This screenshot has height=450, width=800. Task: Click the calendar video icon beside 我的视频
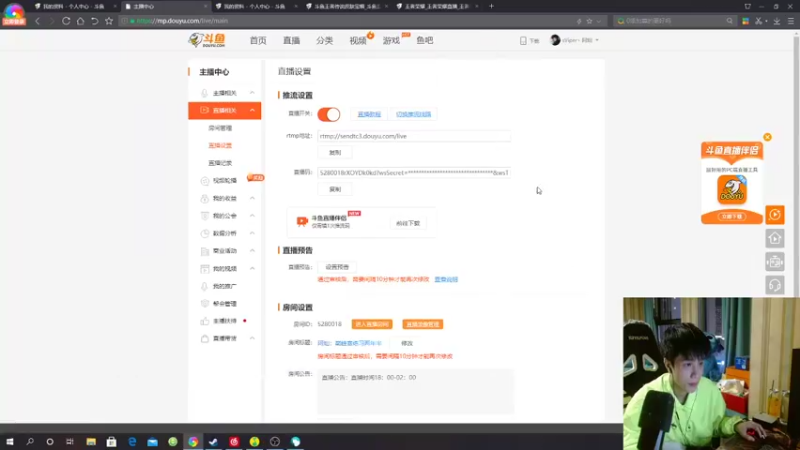205,268
